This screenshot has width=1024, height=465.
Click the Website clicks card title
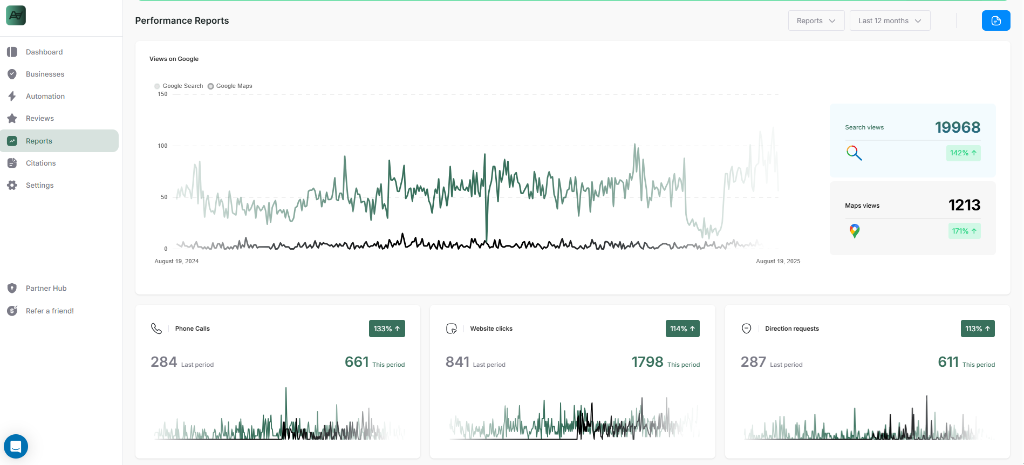[x=491, y=329]
